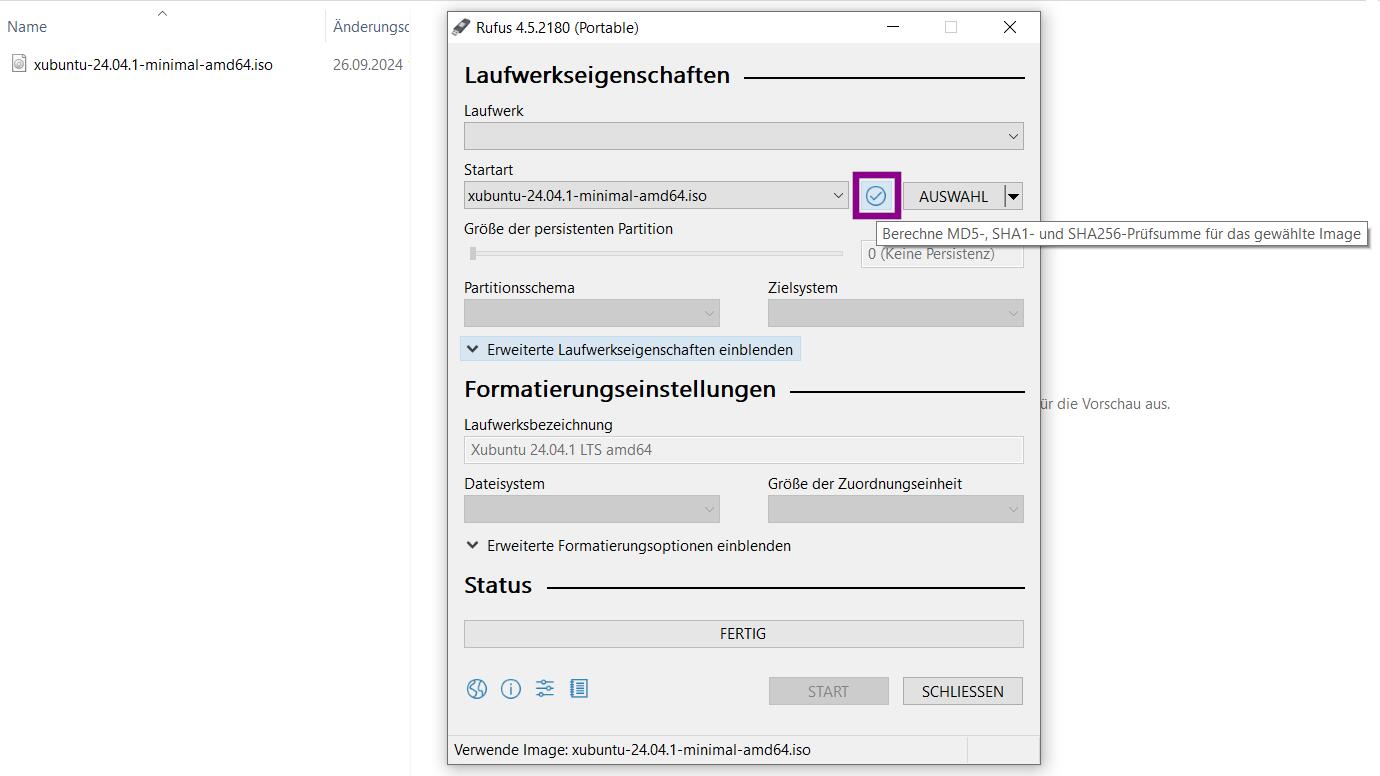Show the Rufus about info icon
This screenshot has height=776, width=1380.
pyautogui.click(x=511, y=689)
